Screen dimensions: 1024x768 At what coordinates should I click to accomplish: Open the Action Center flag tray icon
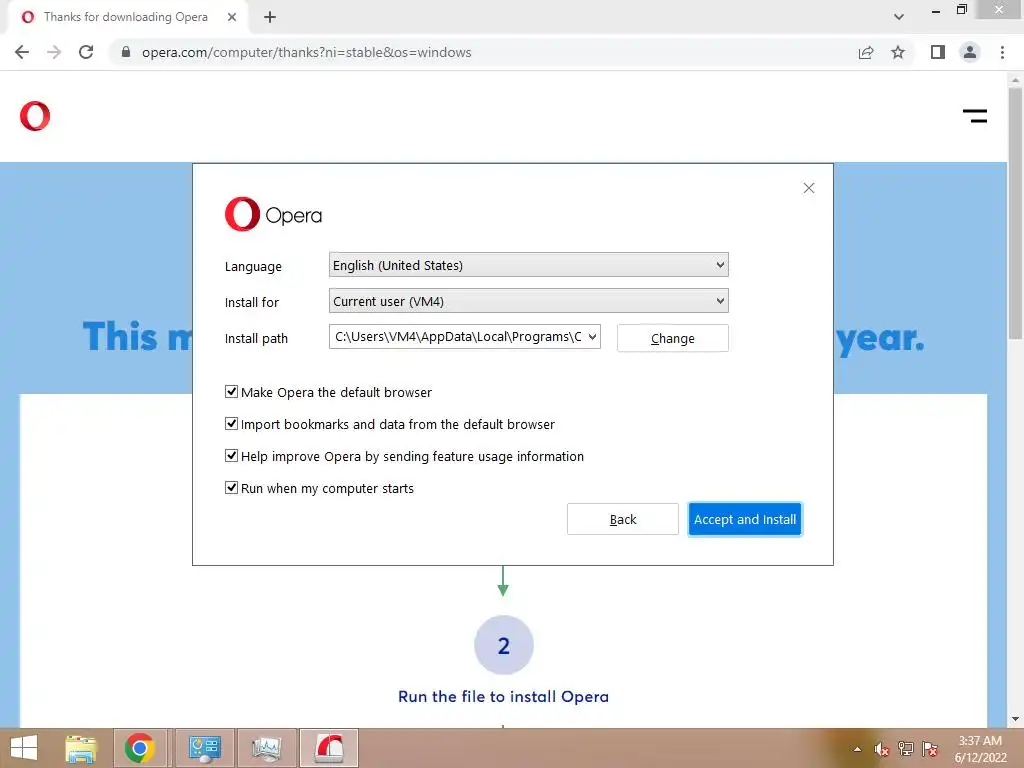click(x=930, y=749)
